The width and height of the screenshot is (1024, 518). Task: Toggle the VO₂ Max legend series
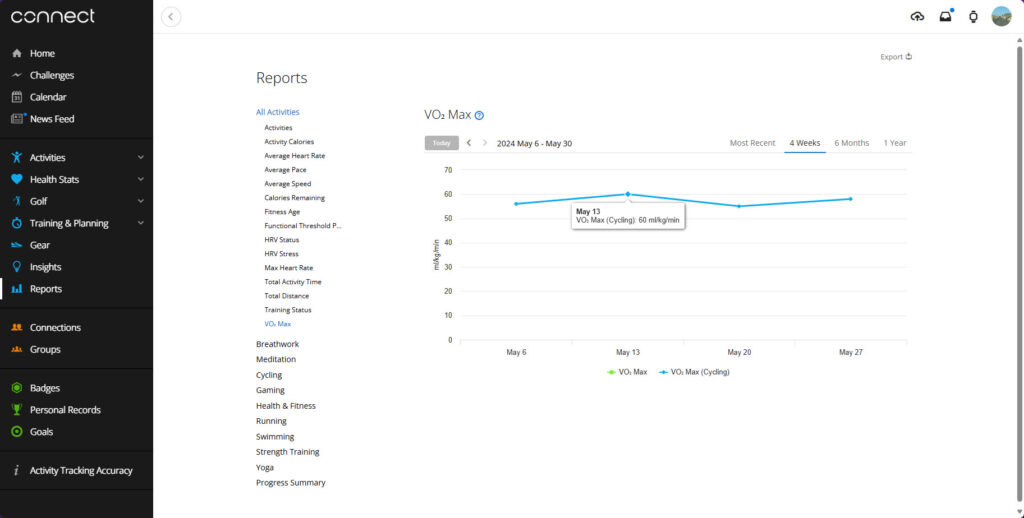click(627, 372)
